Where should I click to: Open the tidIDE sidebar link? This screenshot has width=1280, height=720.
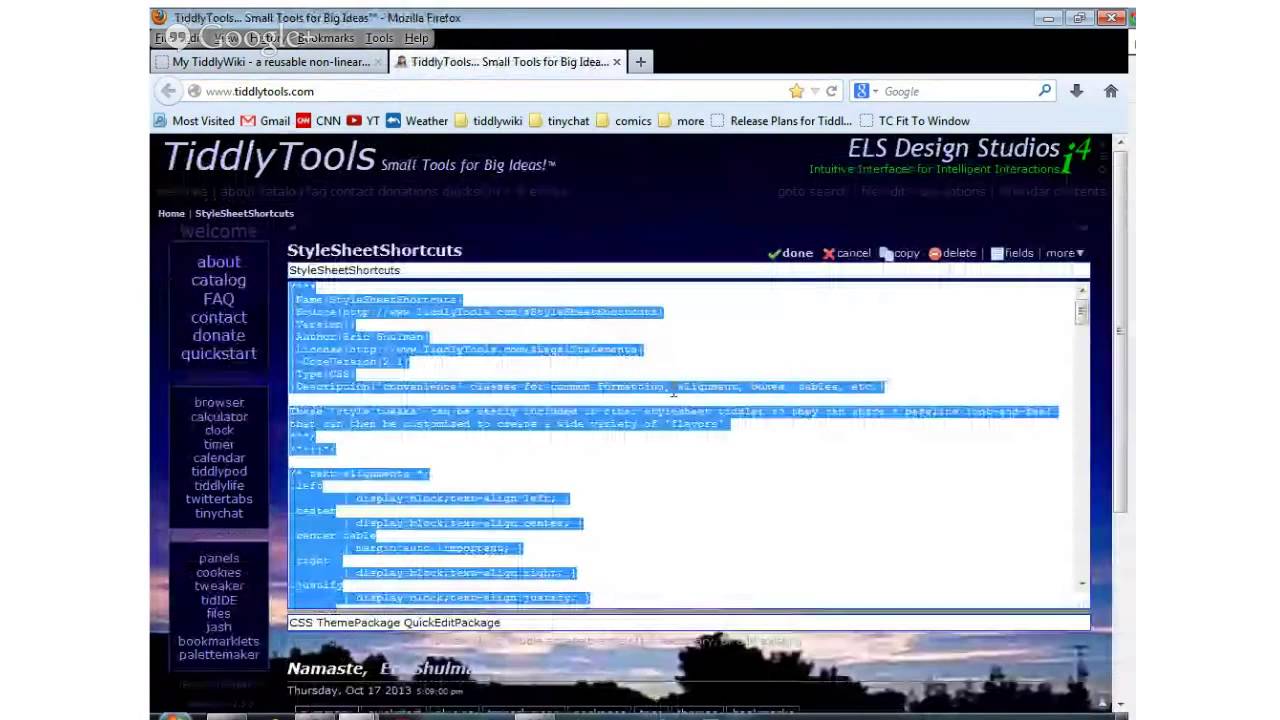point(219,600)
